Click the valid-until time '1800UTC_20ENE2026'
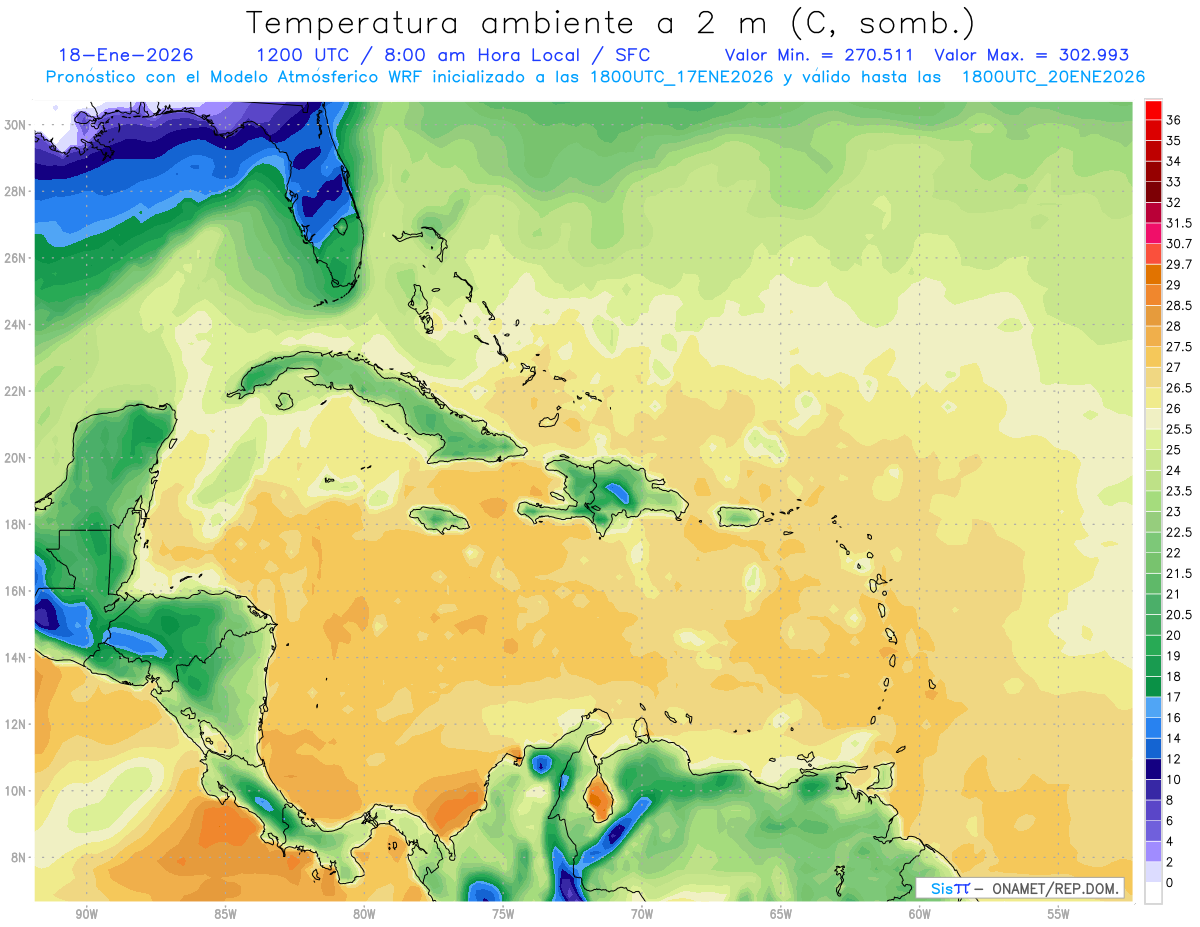This screenshot has height=927, width=1200. pos(1053,77)
